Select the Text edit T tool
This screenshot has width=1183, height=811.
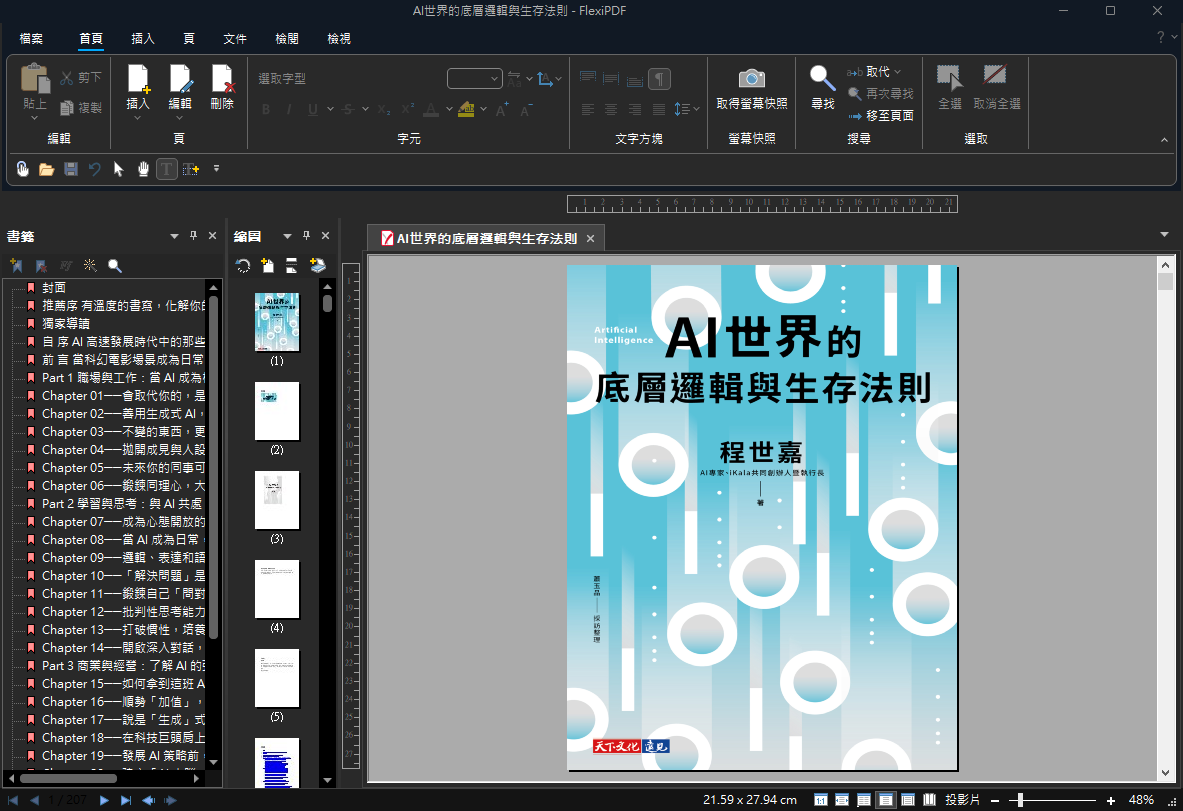click(x=167, y=169)
